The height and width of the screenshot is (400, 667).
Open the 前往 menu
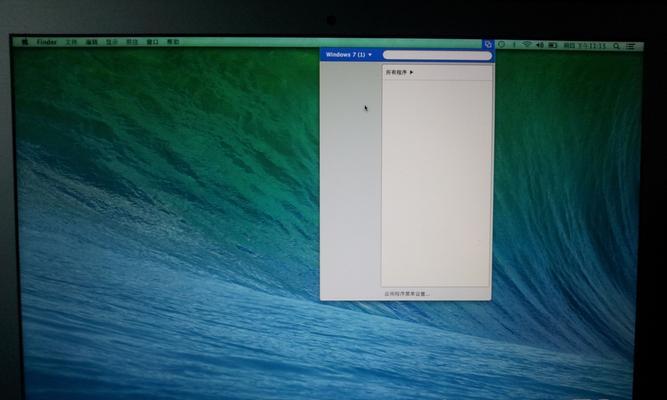pyautogui.click(x=132, y=42)
